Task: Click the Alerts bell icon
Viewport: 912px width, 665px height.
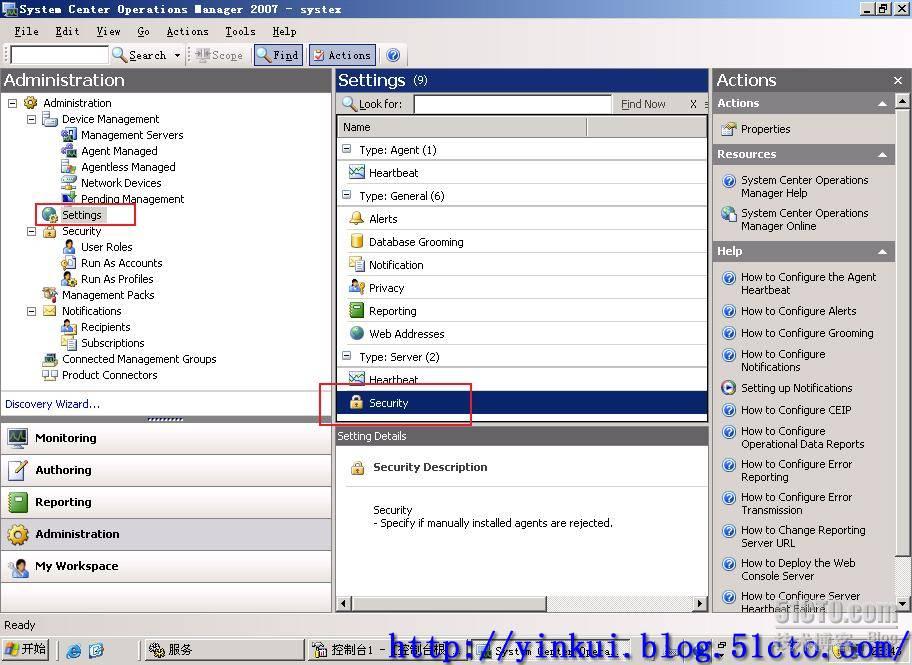Action: pyautogui.click(x=356, y=219)
